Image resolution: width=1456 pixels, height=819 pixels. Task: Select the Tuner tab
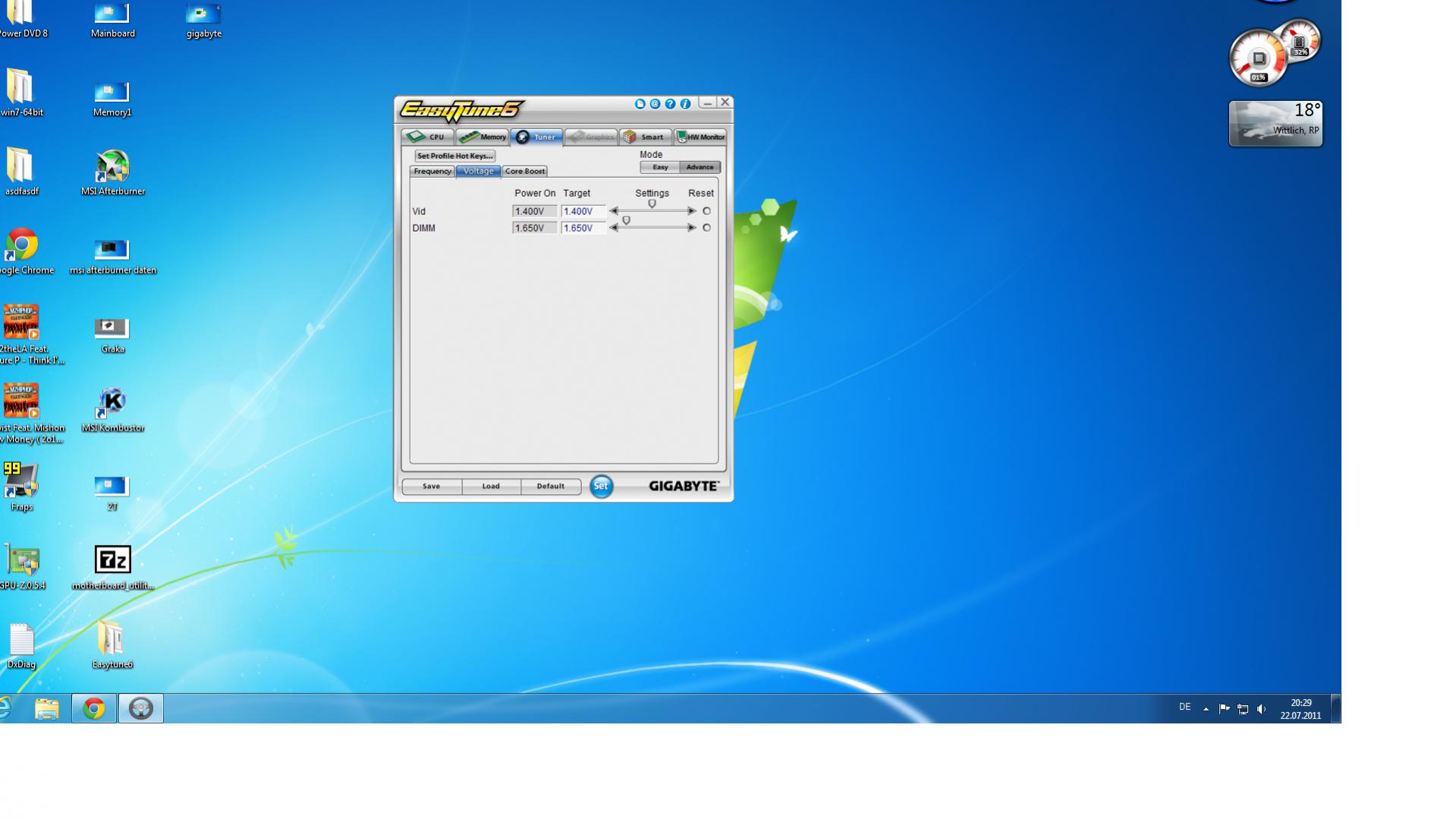click(536, 137)
